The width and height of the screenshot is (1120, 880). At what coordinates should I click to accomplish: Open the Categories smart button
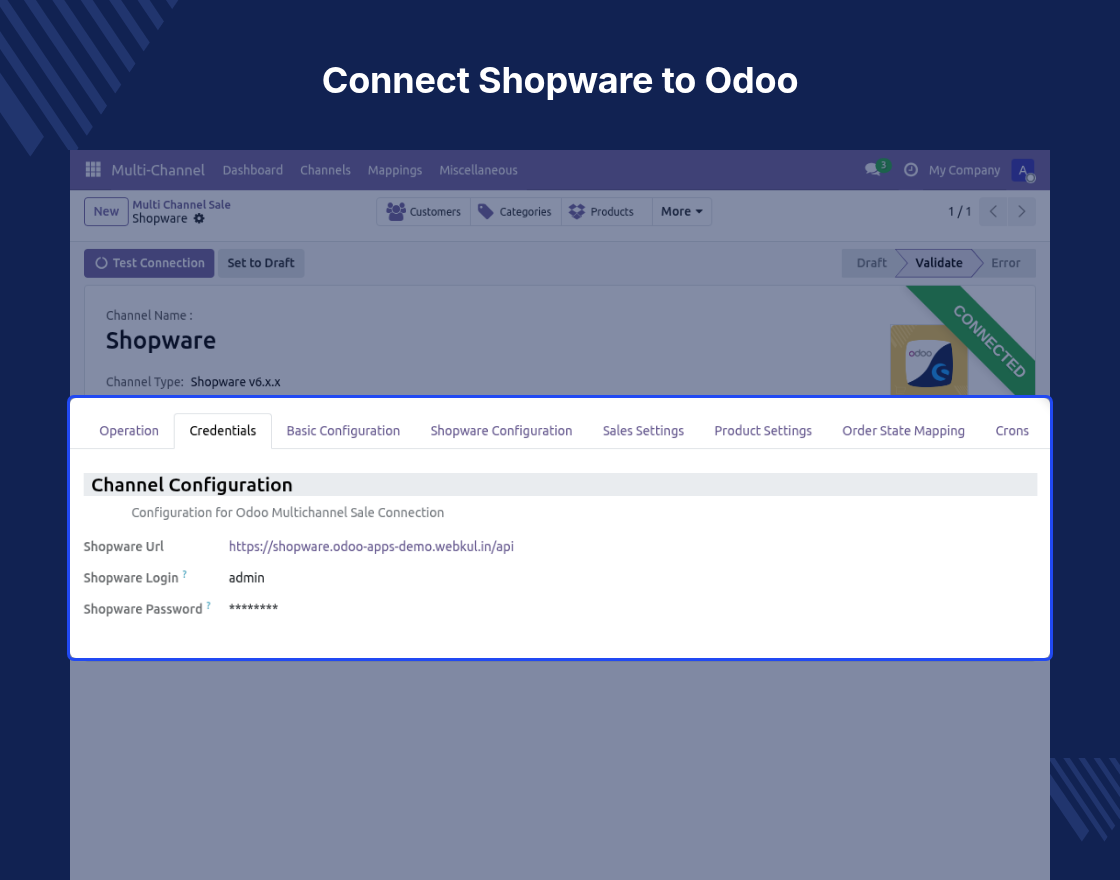point(516,211)
